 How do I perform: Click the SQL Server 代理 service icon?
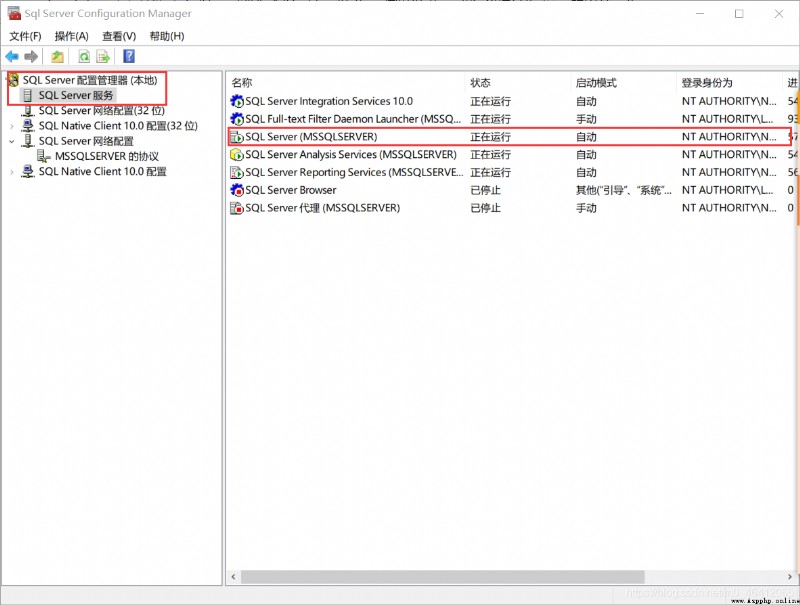[x=237, y=208]
